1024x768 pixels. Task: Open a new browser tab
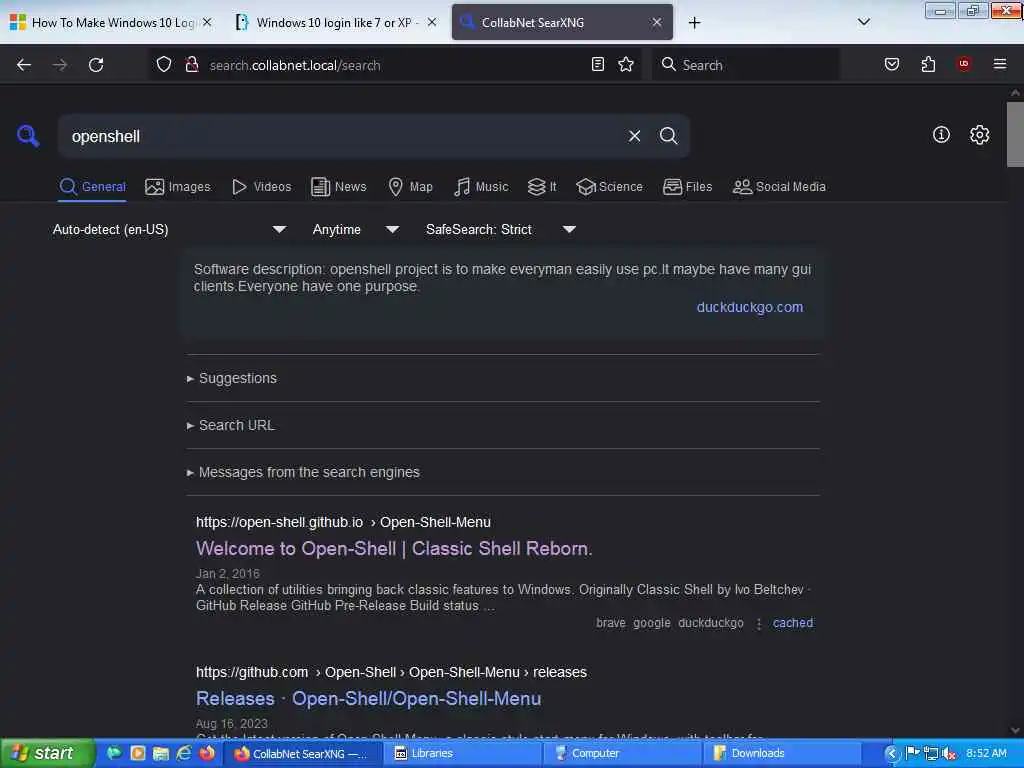pos(694,23)
